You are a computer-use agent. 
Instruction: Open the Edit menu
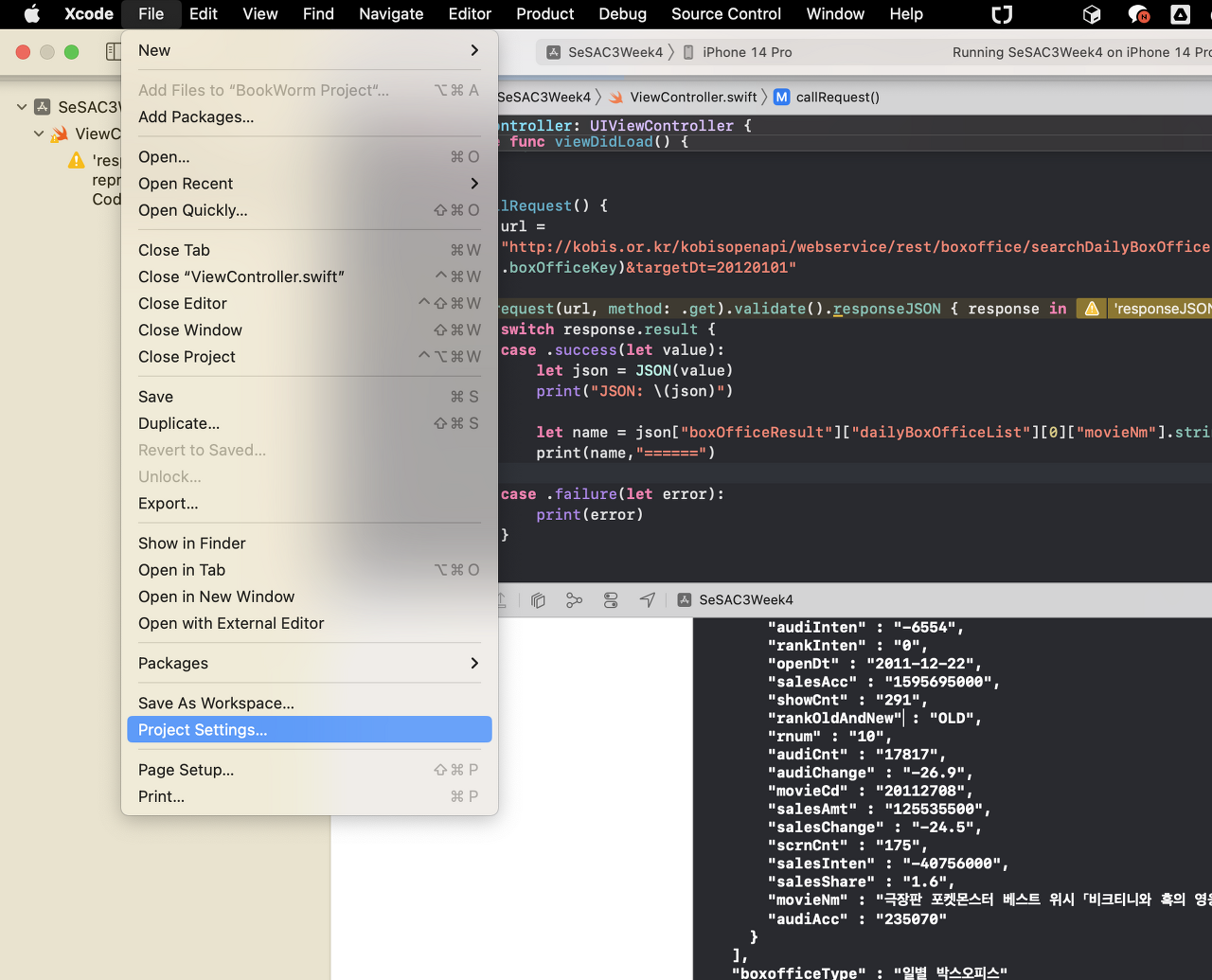[204, 14]
